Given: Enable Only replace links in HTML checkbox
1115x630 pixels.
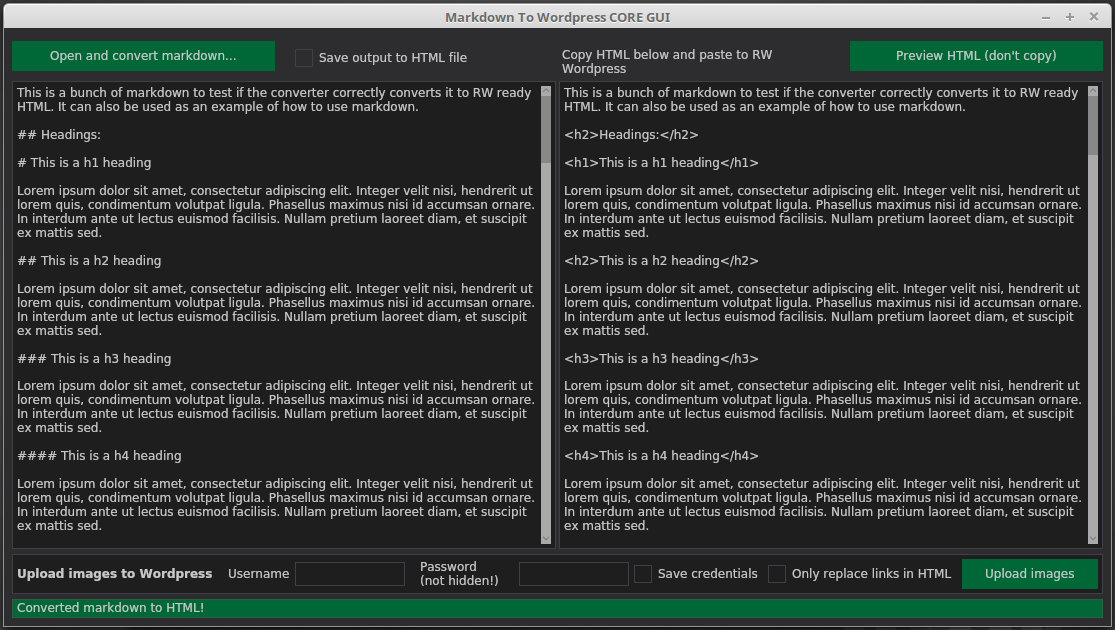Looking at the screenshot, I should (777, 574).
